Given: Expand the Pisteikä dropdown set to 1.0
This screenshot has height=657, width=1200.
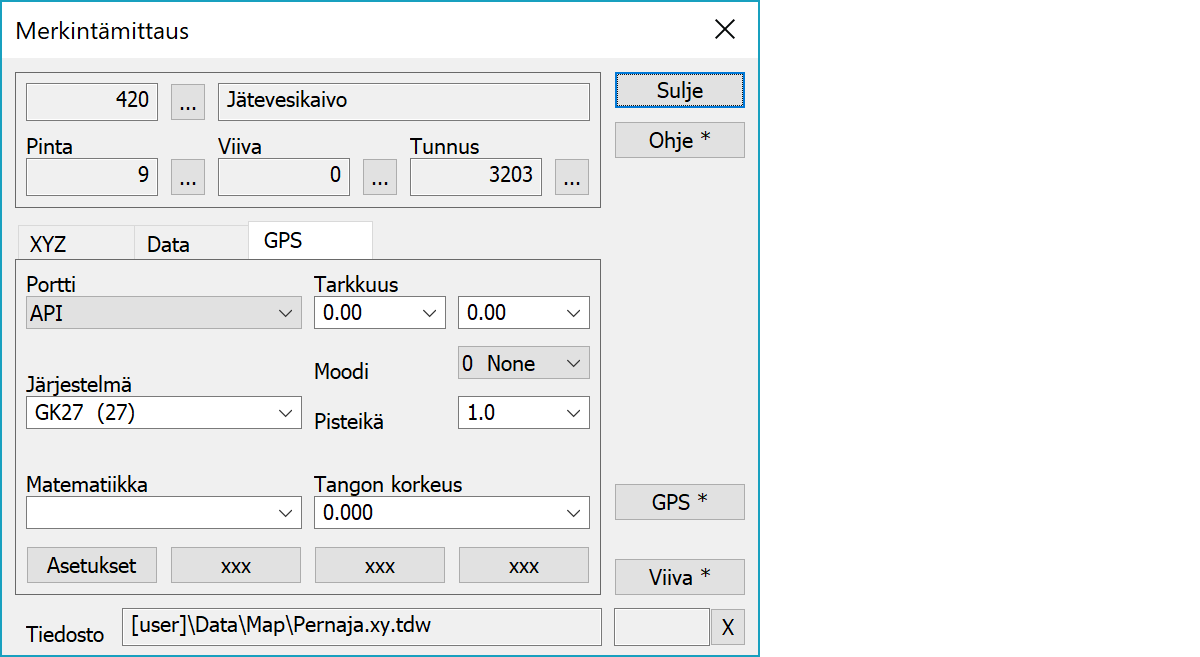Looking at the screenshot, I should coord(523,412).
